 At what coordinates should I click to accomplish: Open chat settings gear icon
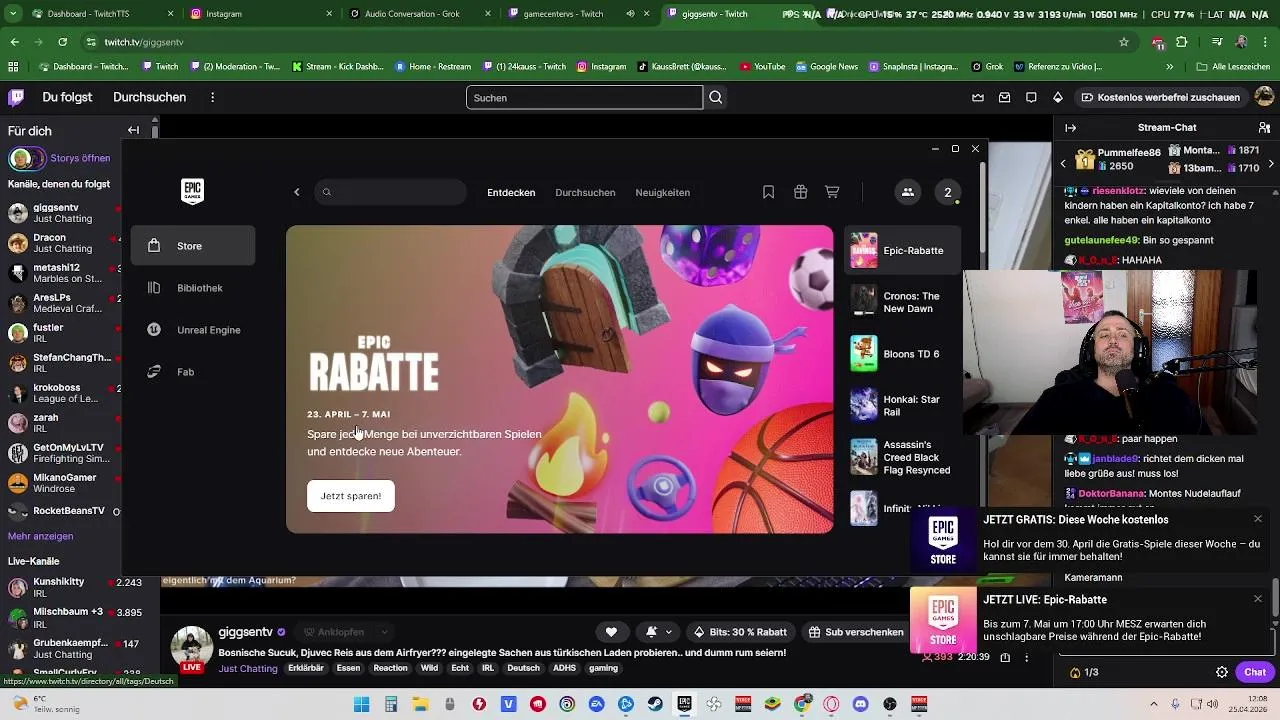coord(1221,672)
